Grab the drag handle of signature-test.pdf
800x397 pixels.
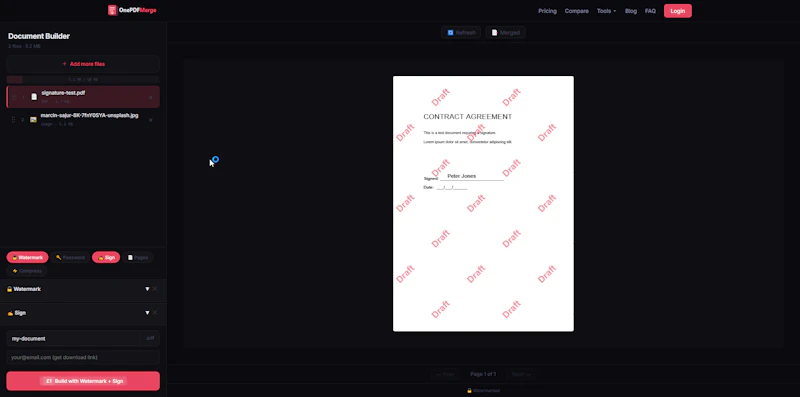click(14, 97)
